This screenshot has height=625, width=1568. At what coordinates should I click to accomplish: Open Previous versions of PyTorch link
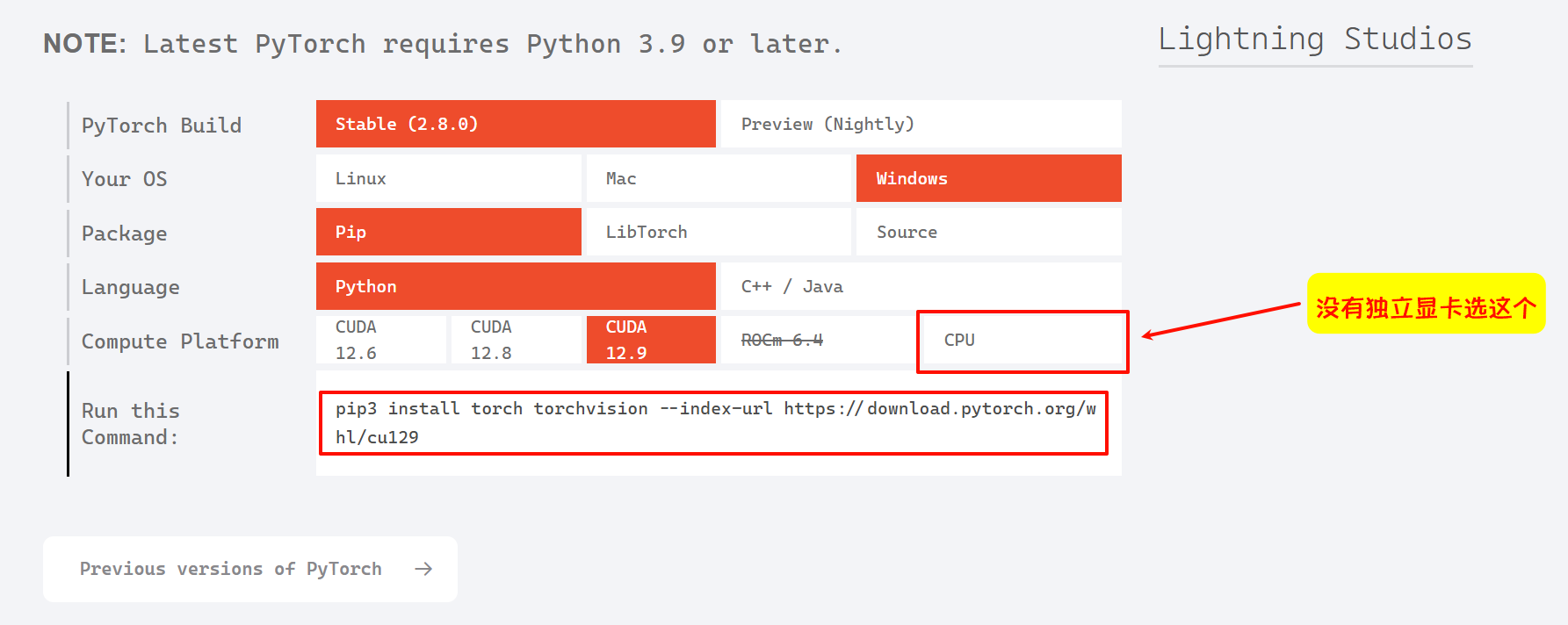click(231, 569)
